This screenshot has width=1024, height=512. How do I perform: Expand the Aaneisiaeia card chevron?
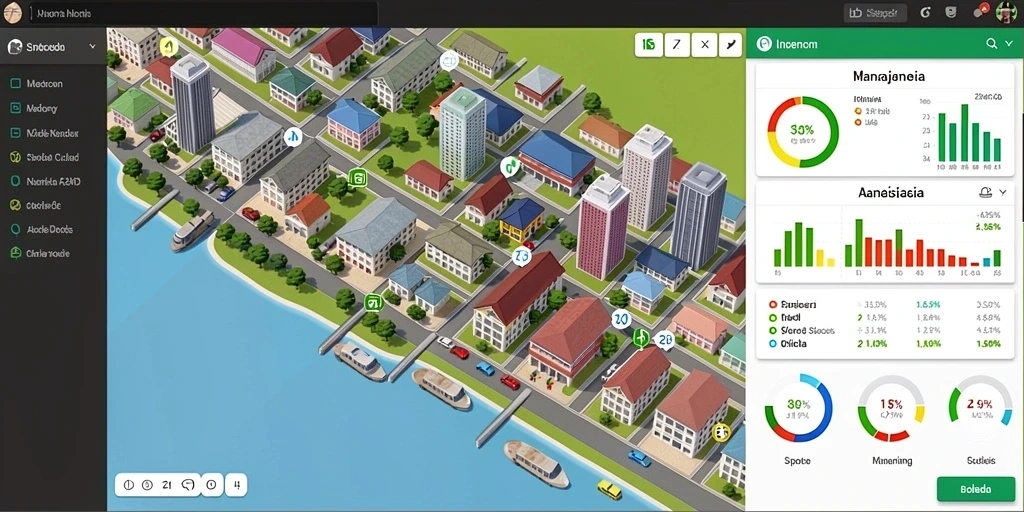coord(1003,193)
